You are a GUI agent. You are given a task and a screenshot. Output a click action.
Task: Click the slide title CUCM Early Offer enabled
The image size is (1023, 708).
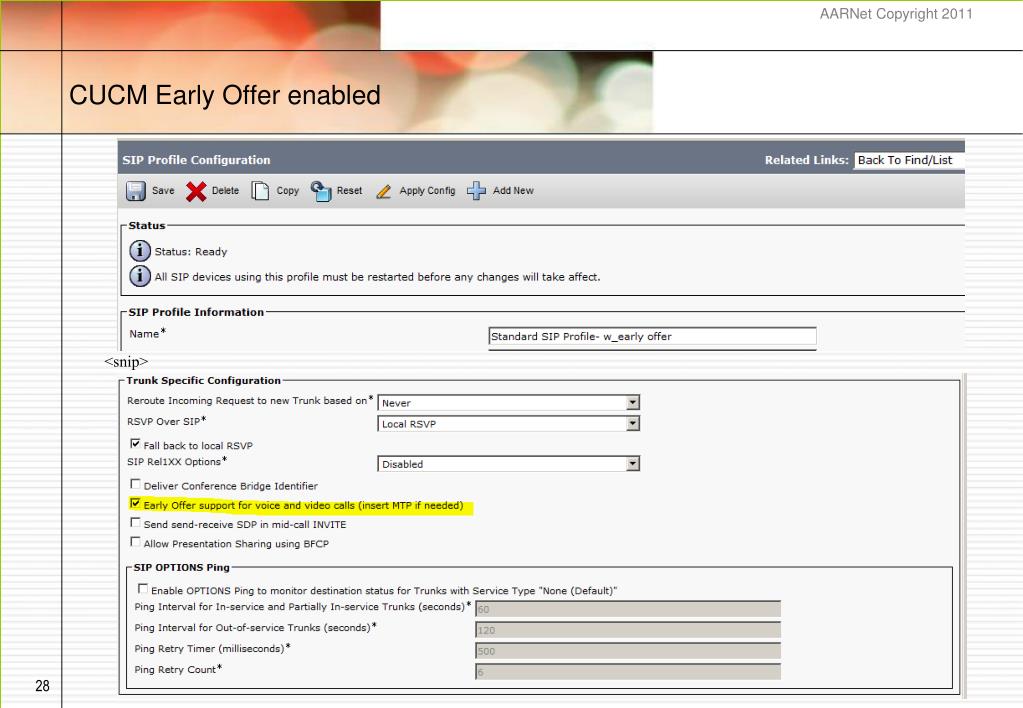pyautogui.click(x=224, y=95)
